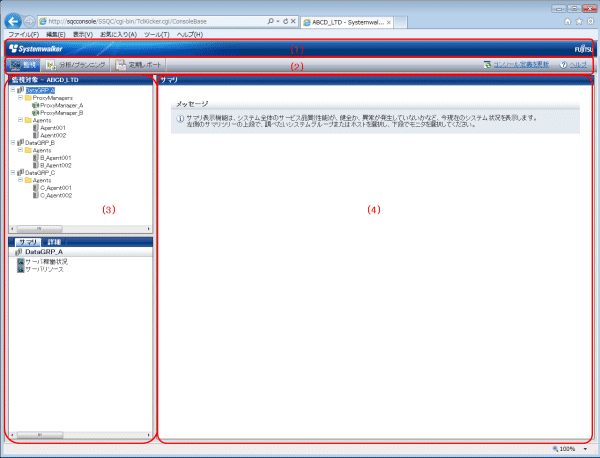This screenshot has width=600, height=458.
Task: Open the 編集(E) menu
Action: click(x=55, y=34)
